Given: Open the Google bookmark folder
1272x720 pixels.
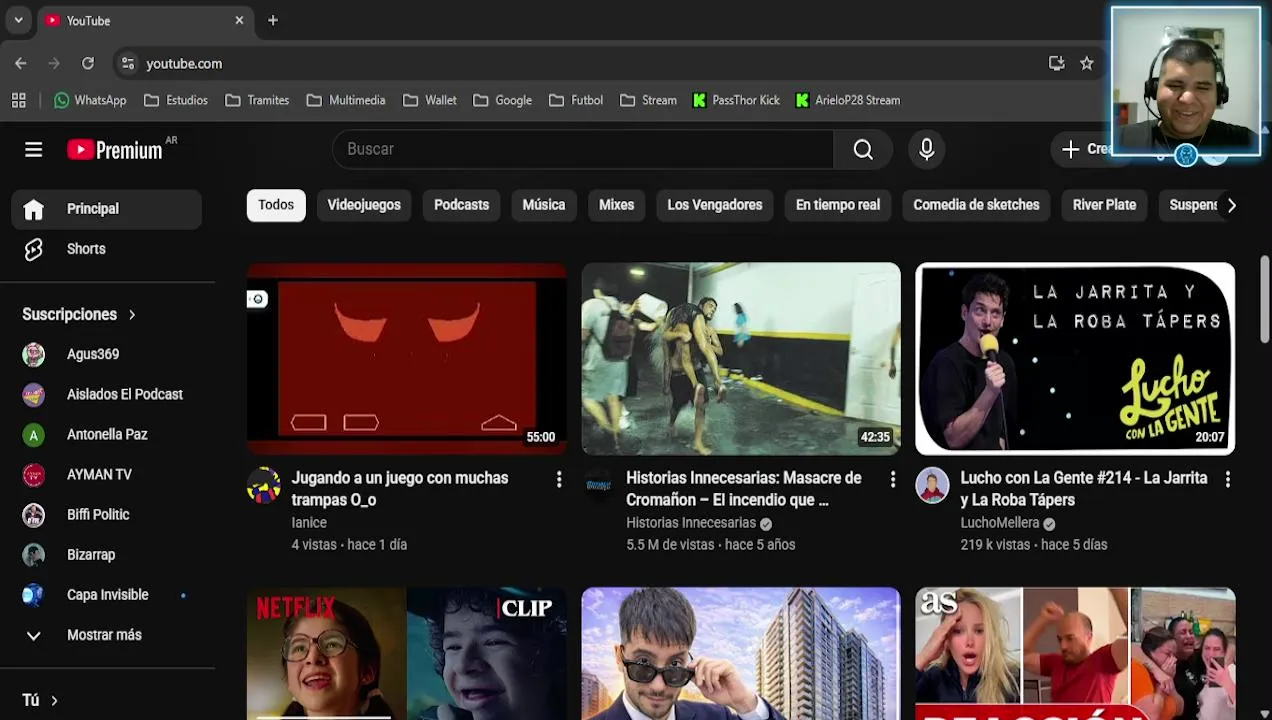Looking at the screenshot, I should [x=502, y=100].
